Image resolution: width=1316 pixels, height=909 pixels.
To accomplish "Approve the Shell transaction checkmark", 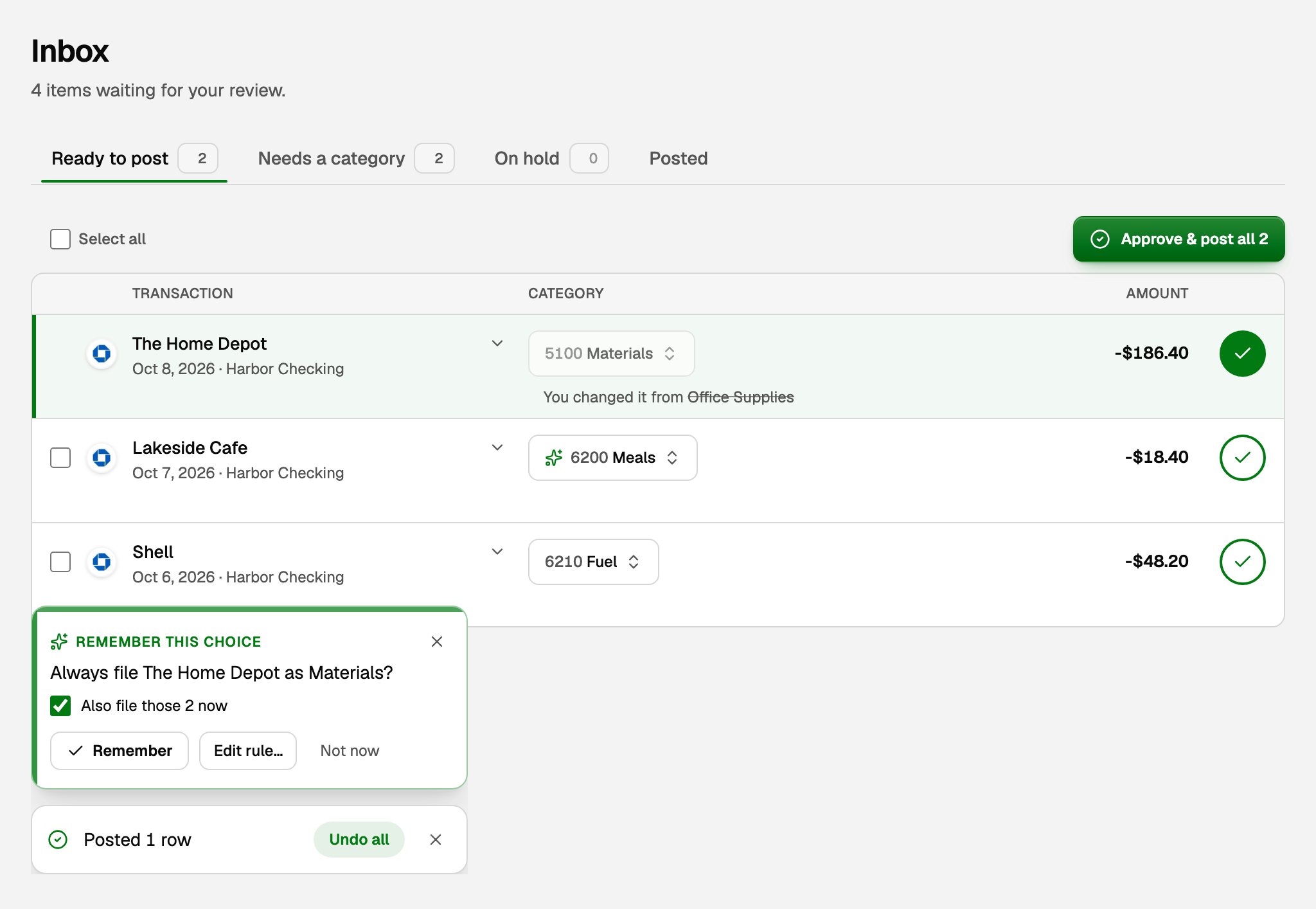I will 1242,562.
